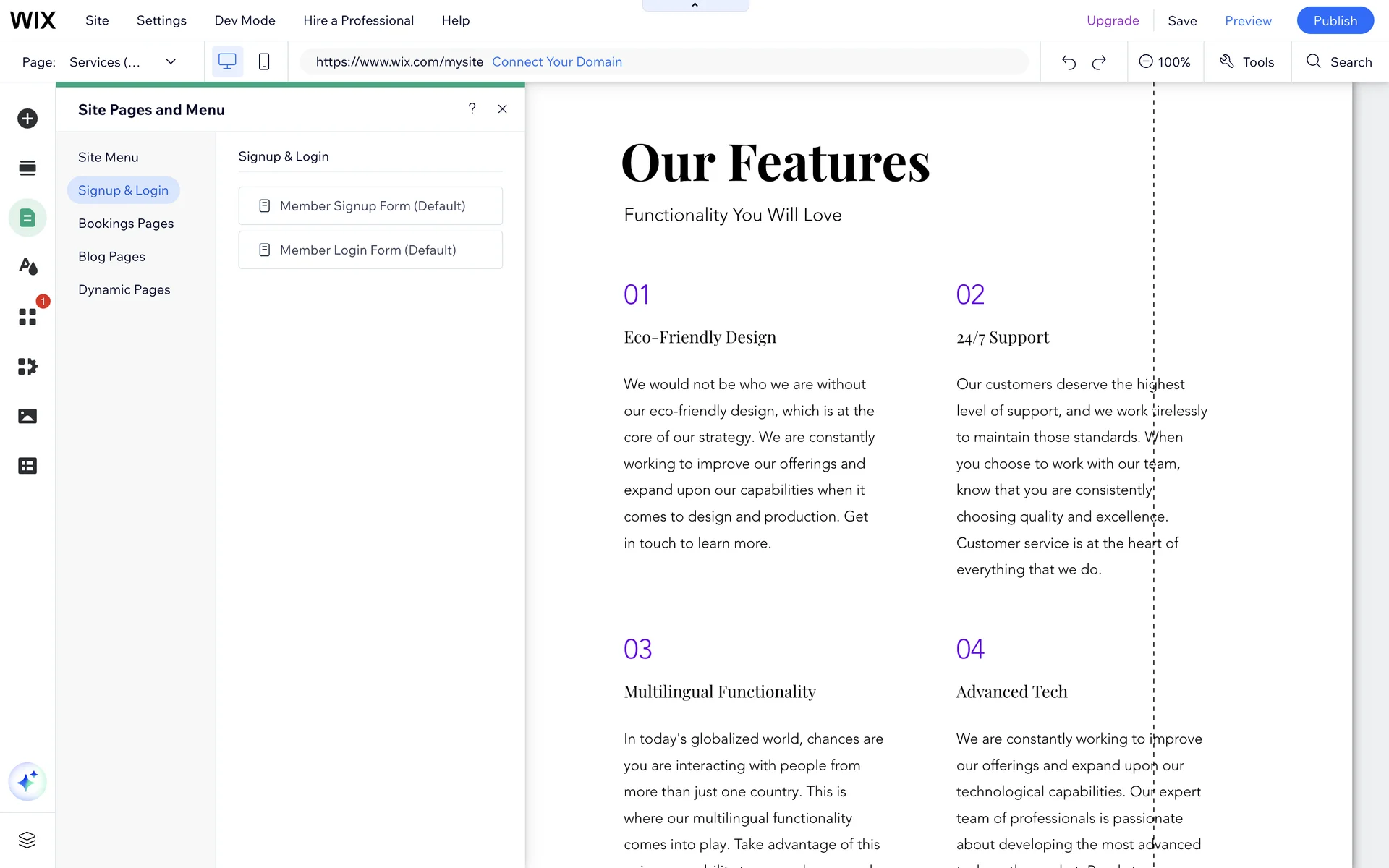Select the Bookings Pages tab
The height and width of the screenshot is (868, 1389).
126,224
